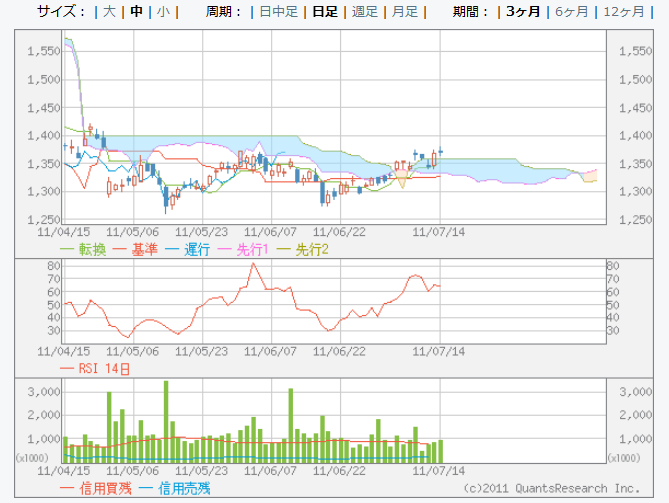The image size is (669, 503).
Task: Set the chart period to 3ヶ月
Action: click(x=523, y=12)
